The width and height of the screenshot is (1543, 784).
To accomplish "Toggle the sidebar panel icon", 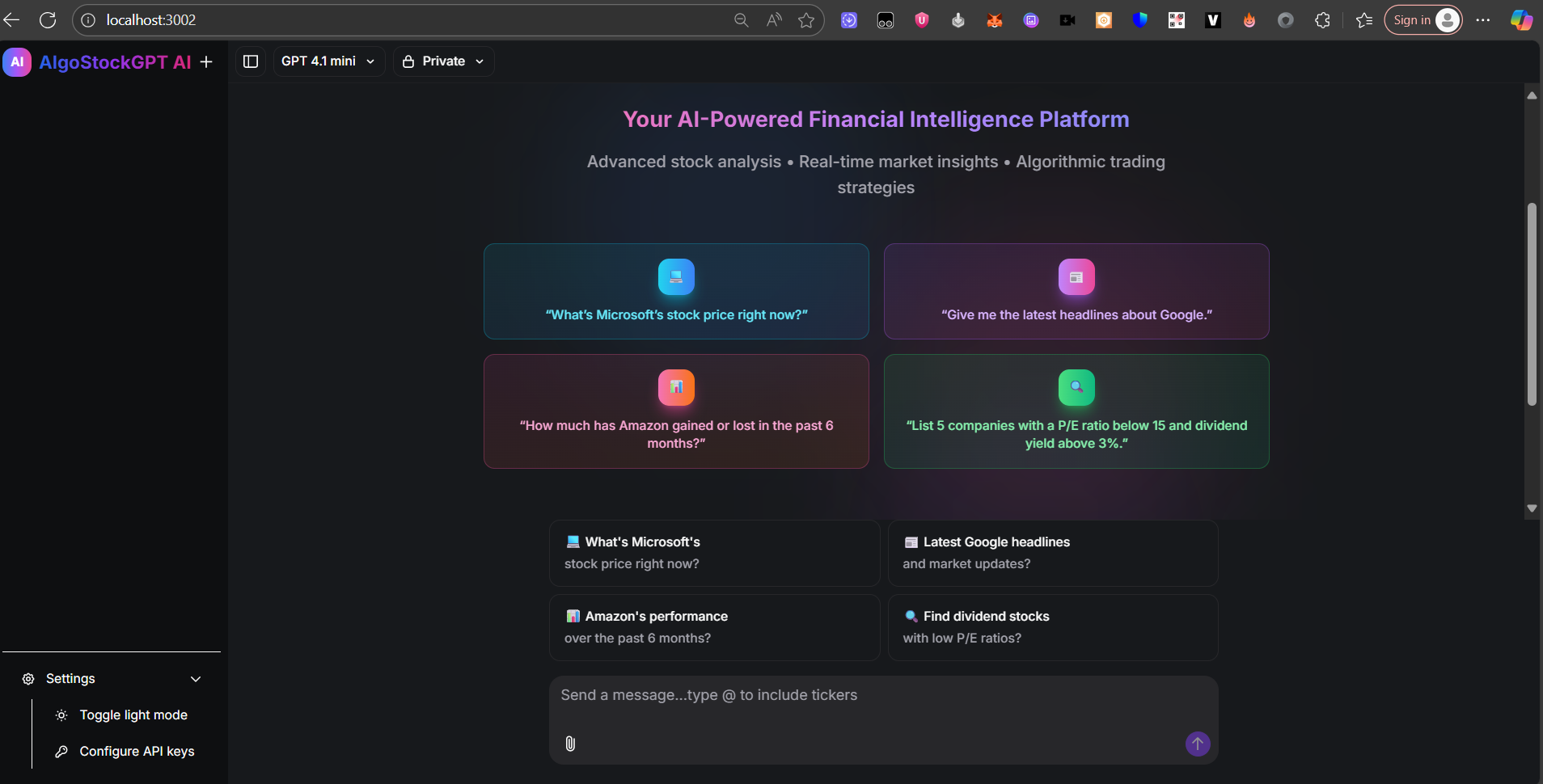I will point(251,61).
